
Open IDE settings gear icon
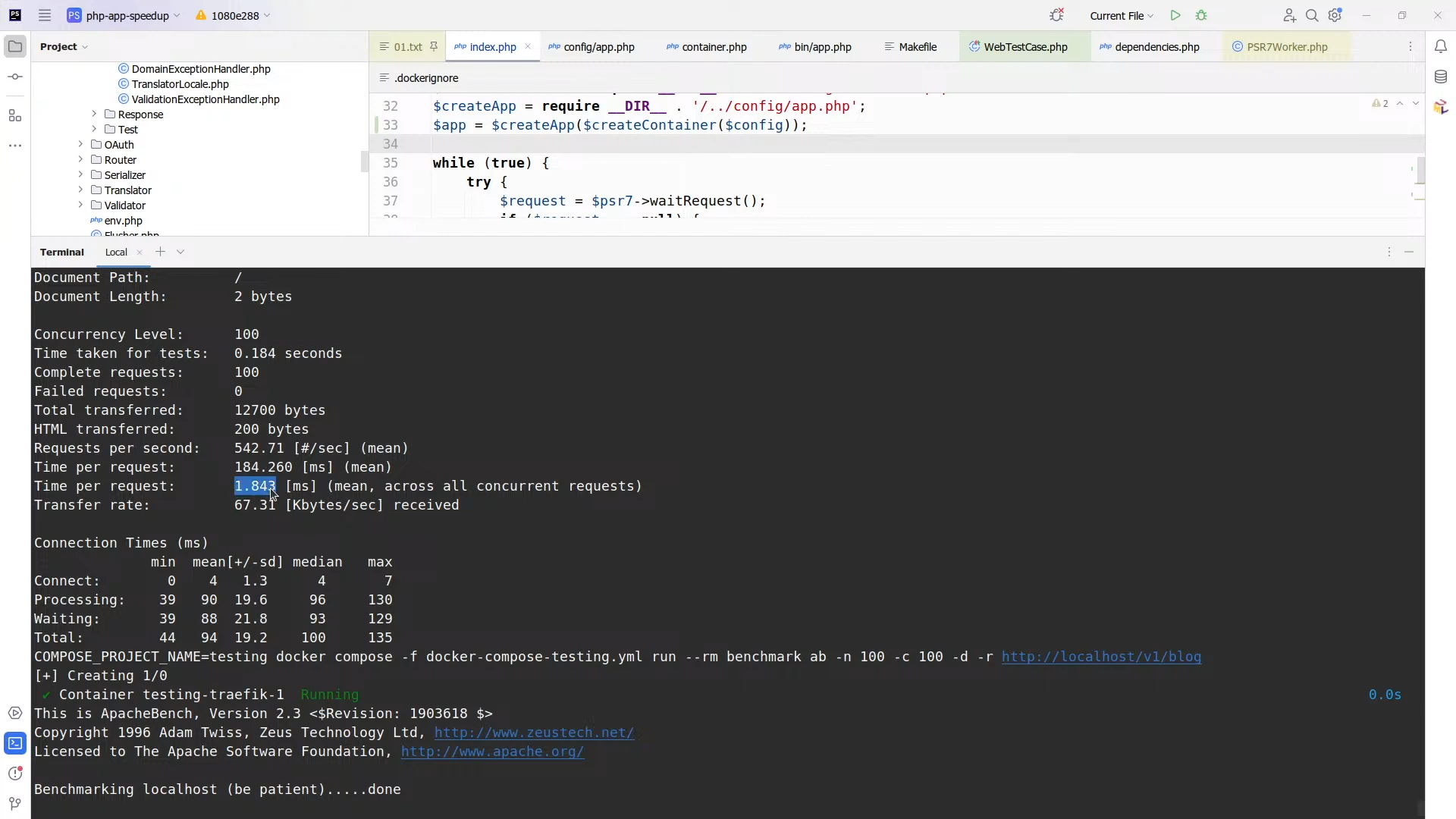[x=1335, y=15]
